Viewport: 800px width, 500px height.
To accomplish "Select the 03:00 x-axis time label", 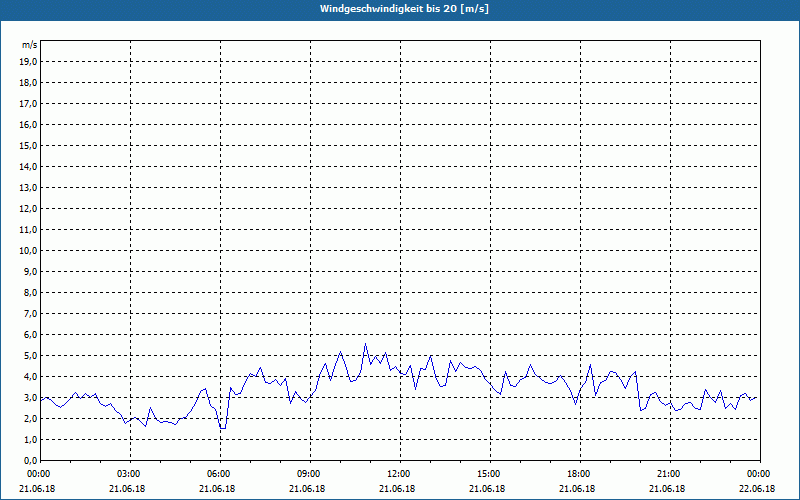I will pyautogui.click(x=128, y=474).
